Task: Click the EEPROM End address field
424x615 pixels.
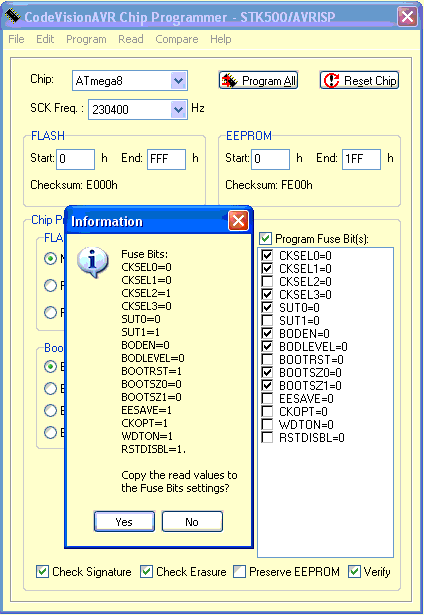Action: click(361, 159)
